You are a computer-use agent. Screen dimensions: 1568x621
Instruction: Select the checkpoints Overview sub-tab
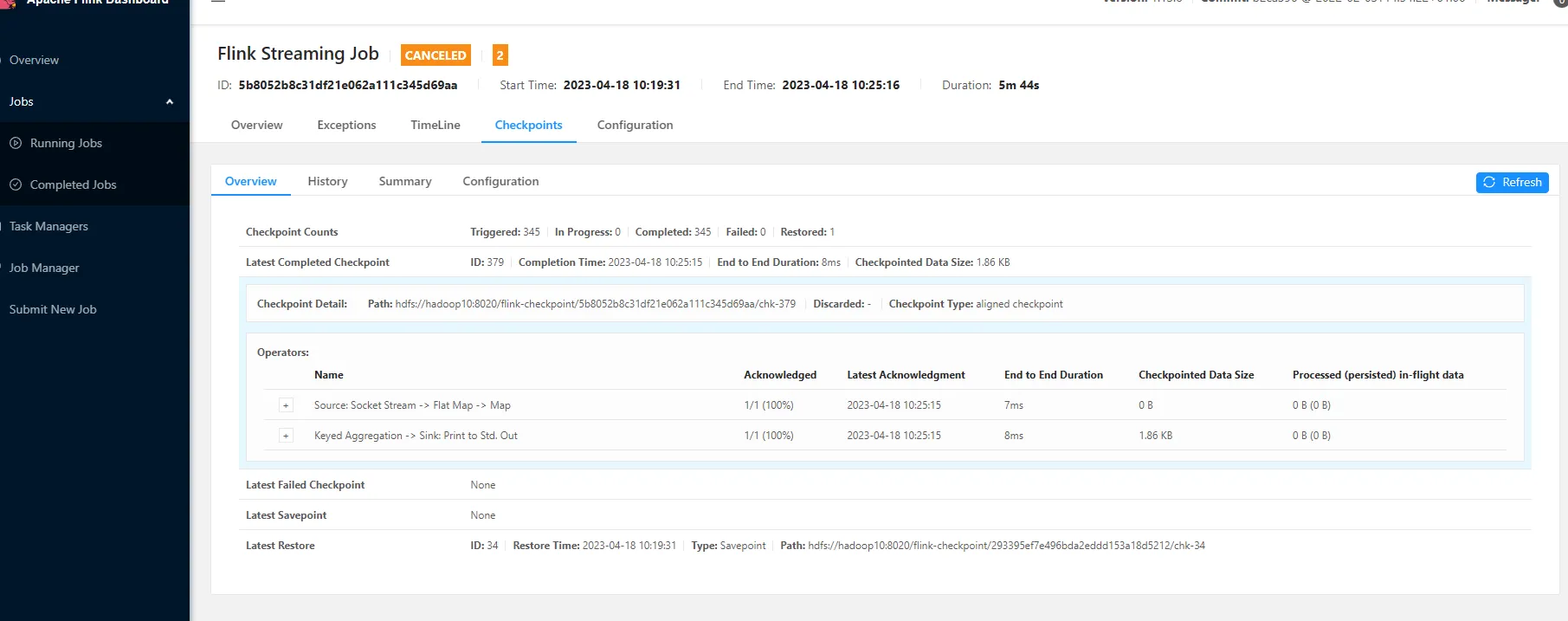click(x=250, y=181)
